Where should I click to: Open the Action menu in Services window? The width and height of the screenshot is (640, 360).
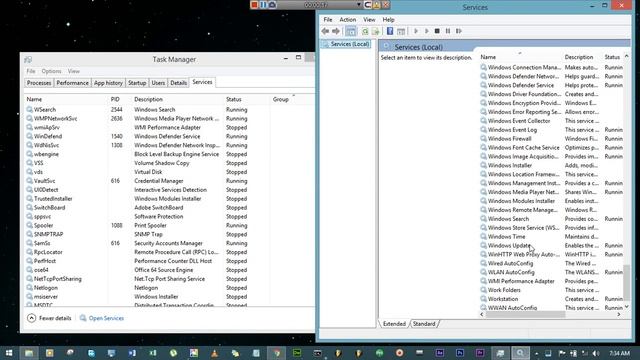[347, 20]
